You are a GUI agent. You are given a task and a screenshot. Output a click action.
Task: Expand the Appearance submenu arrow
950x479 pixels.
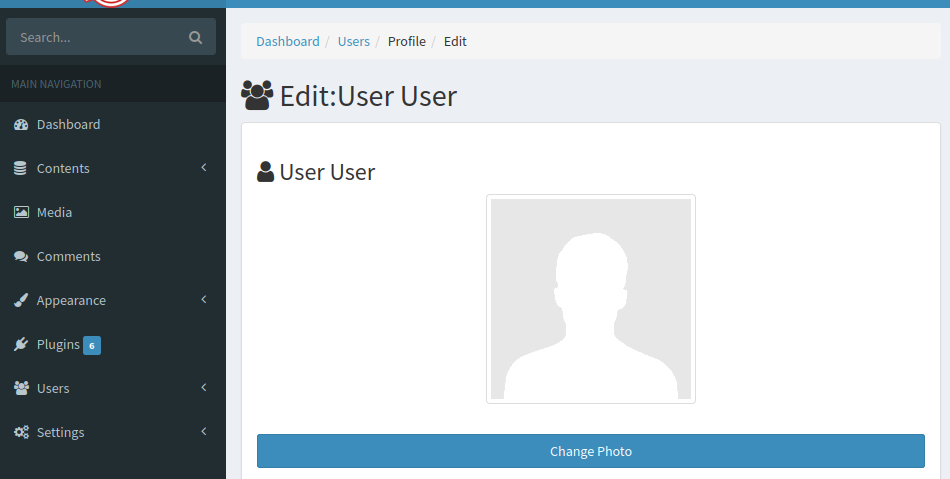tap(204, 299)
